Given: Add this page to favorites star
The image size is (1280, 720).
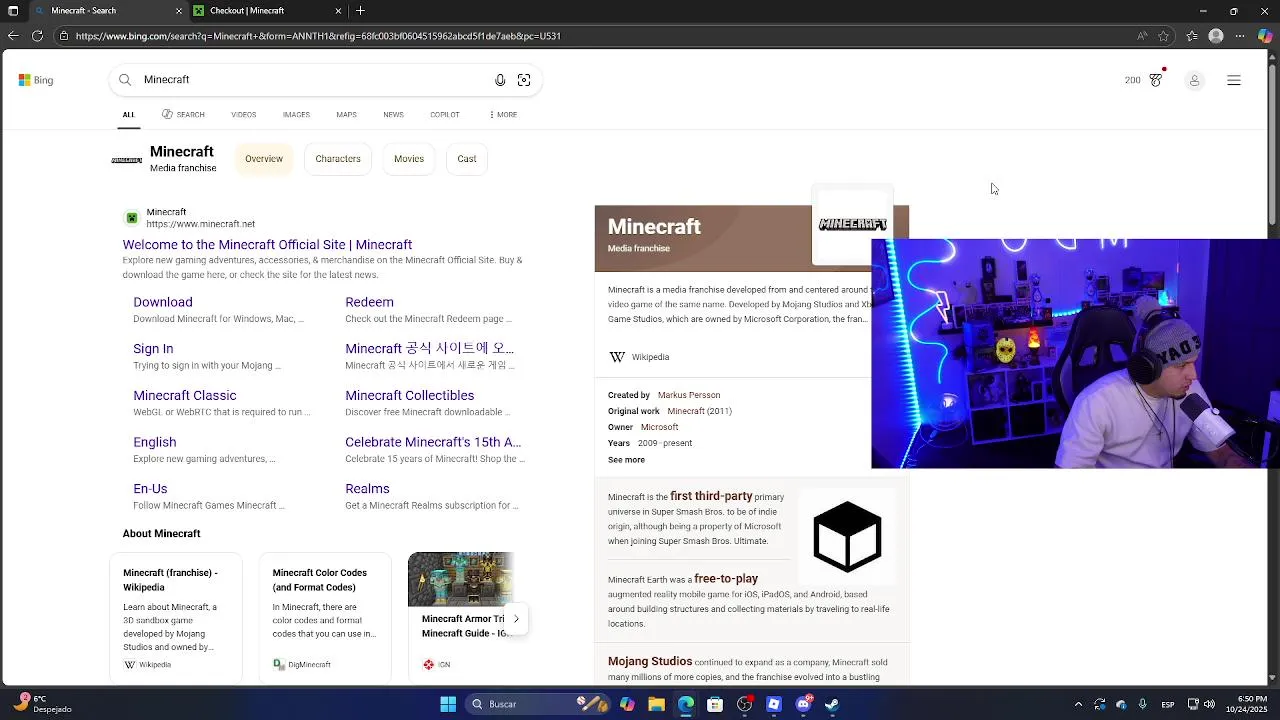Looking at the screenshot, I should [1163, 36].
